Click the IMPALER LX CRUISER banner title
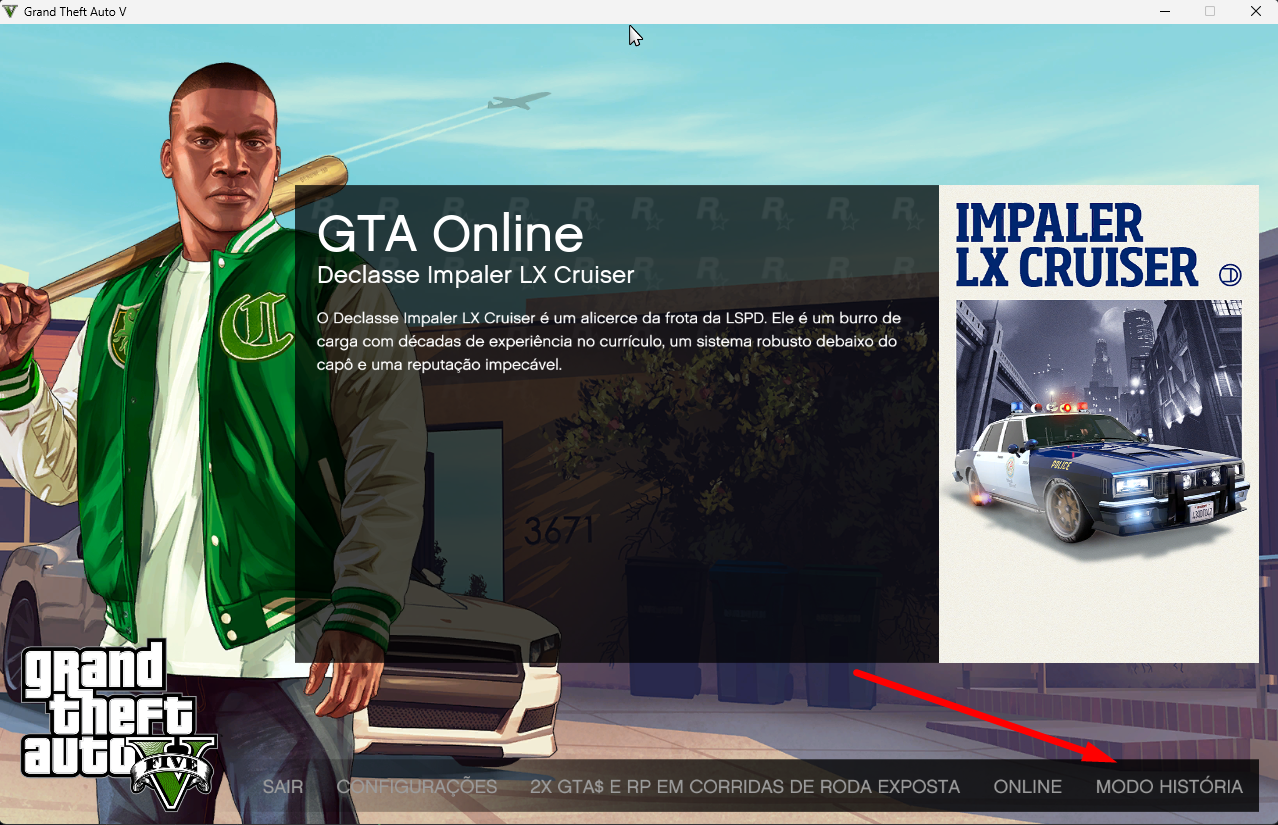Viewport: 1278px width, 825px height. [1076, 245]
